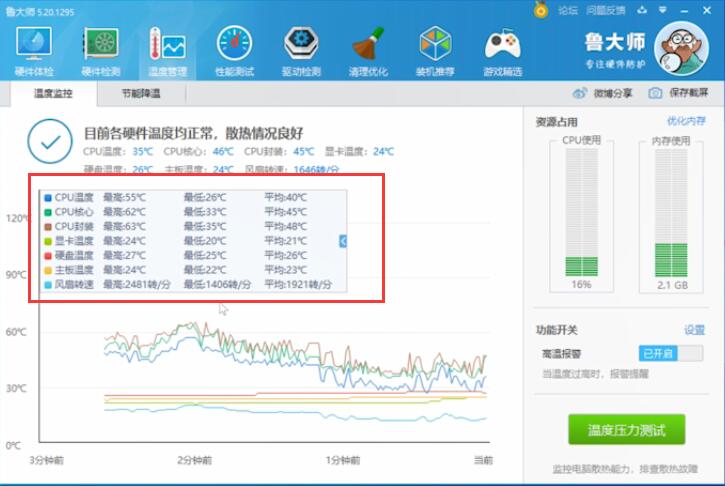Toggle the 高温报警 已开启 switch

click(x=671, y=354)
